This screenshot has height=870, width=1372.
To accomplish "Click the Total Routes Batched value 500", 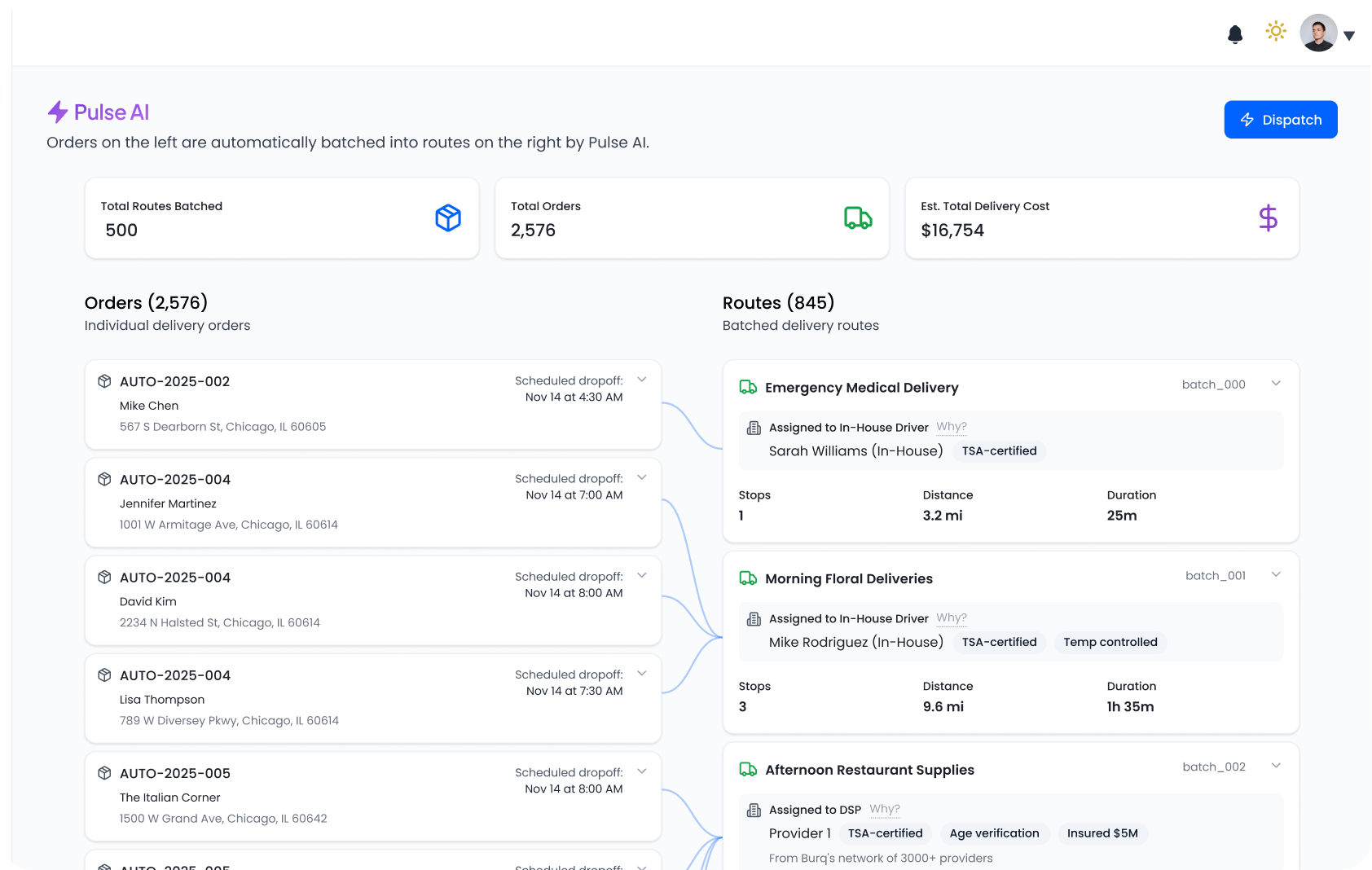I will pos(121,231).
